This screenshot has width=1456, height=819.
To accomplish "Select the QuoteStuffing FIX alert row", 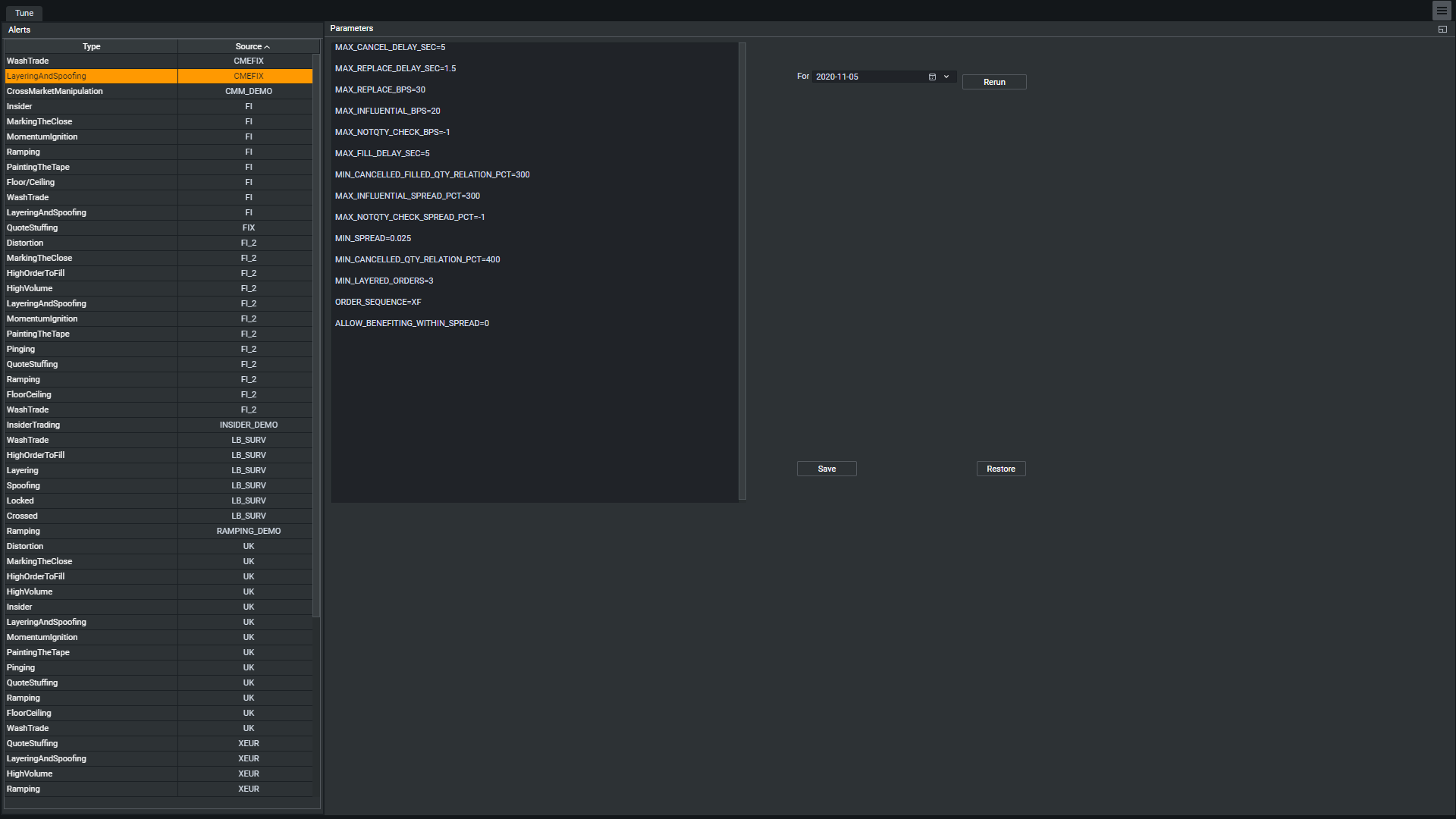I will [91, 227].
